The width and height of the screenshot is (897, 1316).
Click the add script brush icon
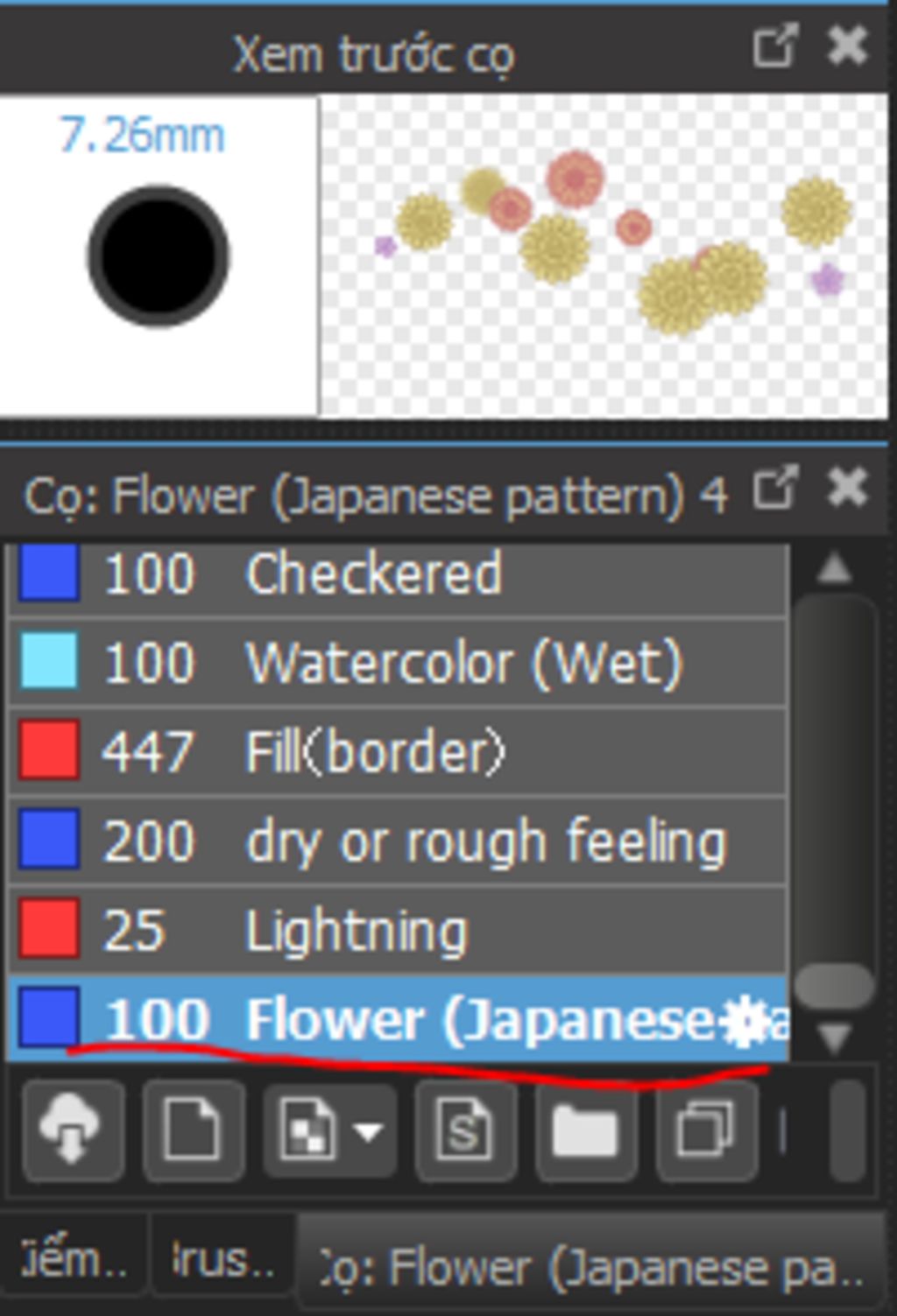(x=464, y=1130)
